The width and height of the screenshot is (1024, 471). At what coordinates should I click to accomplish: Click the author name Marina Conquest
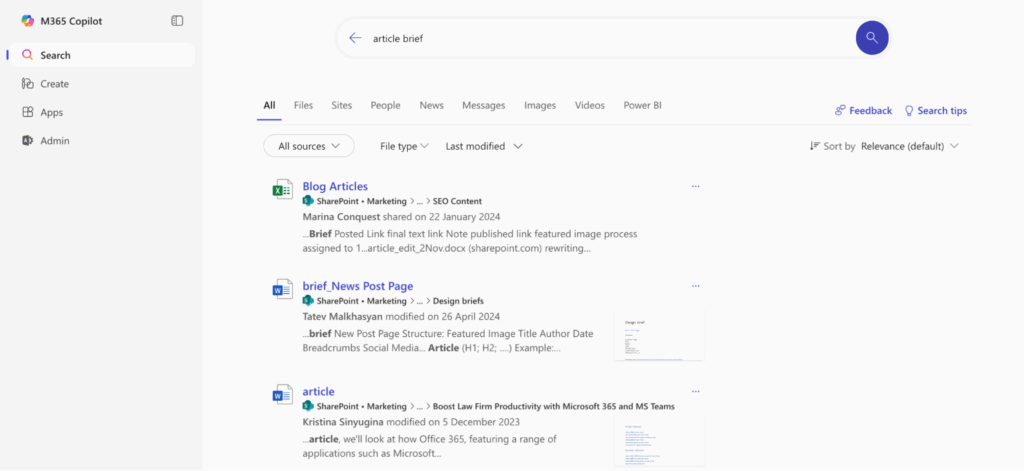click(x=342, y=216)
